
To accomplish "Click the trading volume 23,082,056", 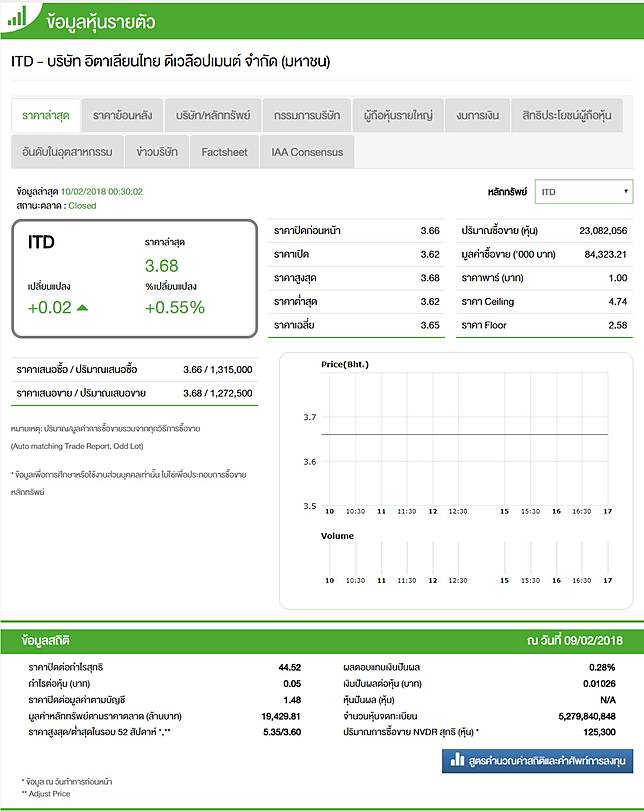I will point(603,231).
